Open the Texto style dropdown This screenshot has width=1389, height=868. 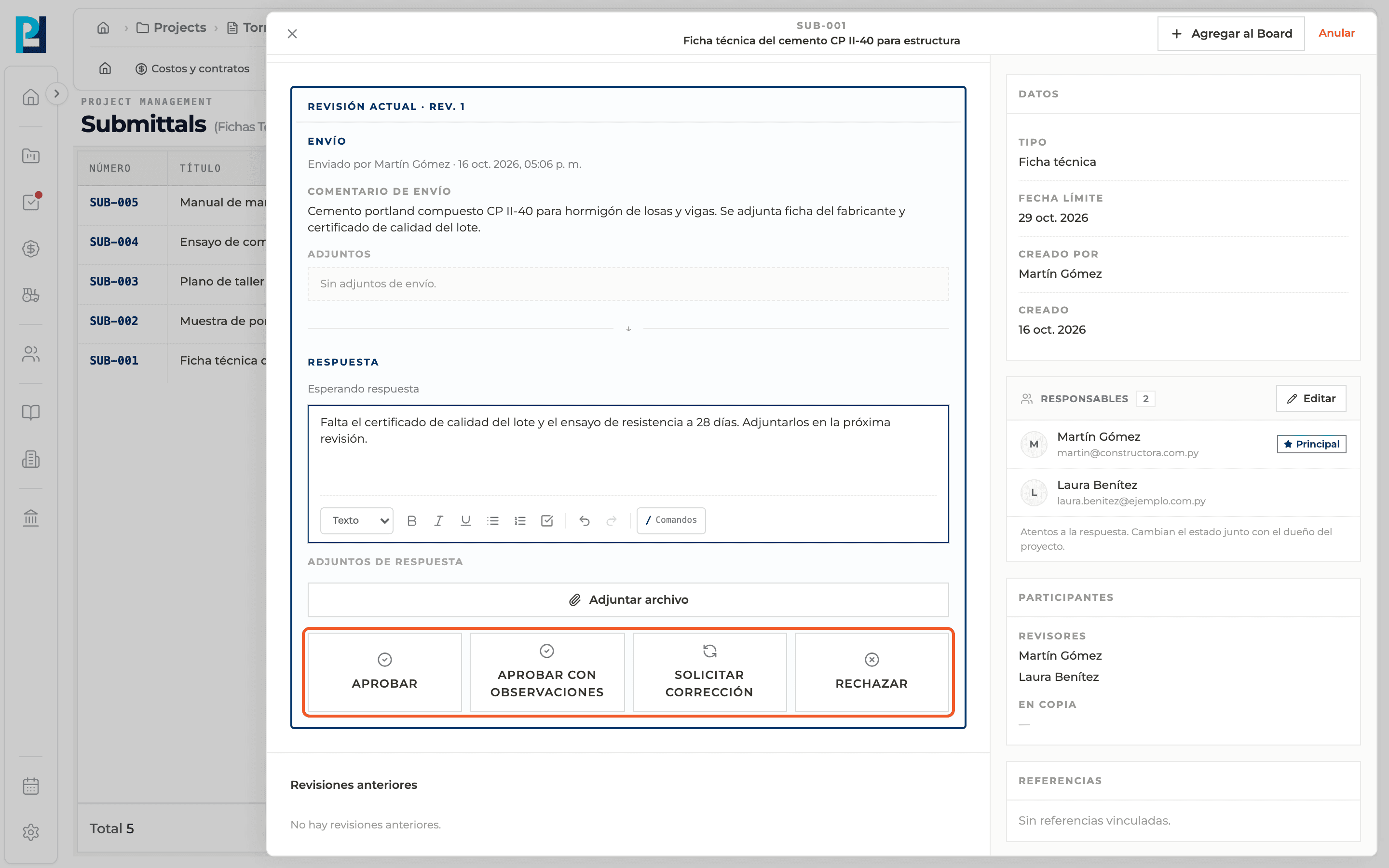pos(356,520)
